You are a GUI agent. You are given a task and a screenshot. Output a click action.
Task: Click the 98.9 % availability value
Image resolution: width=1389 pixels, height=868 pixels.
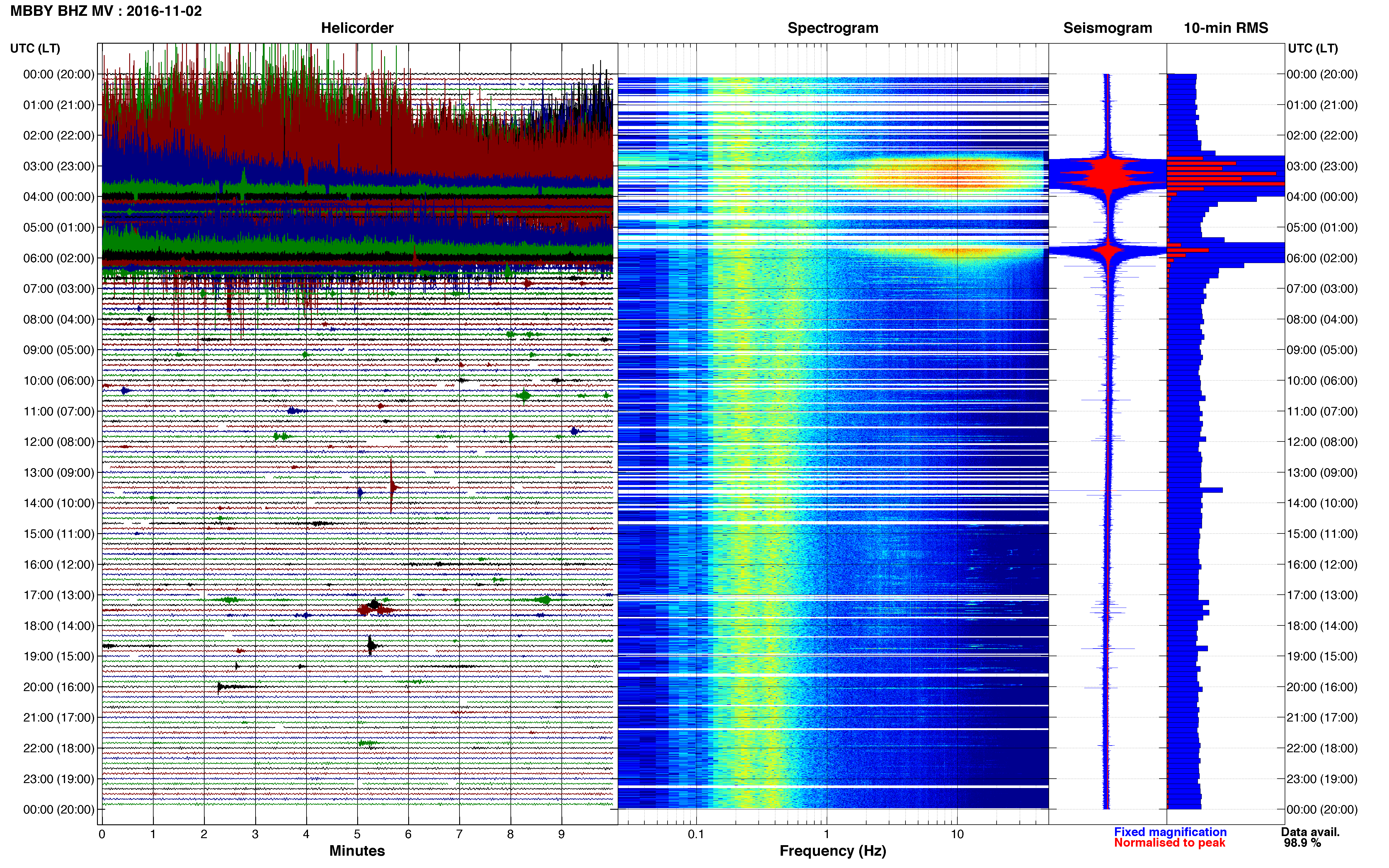[1302, 843]
